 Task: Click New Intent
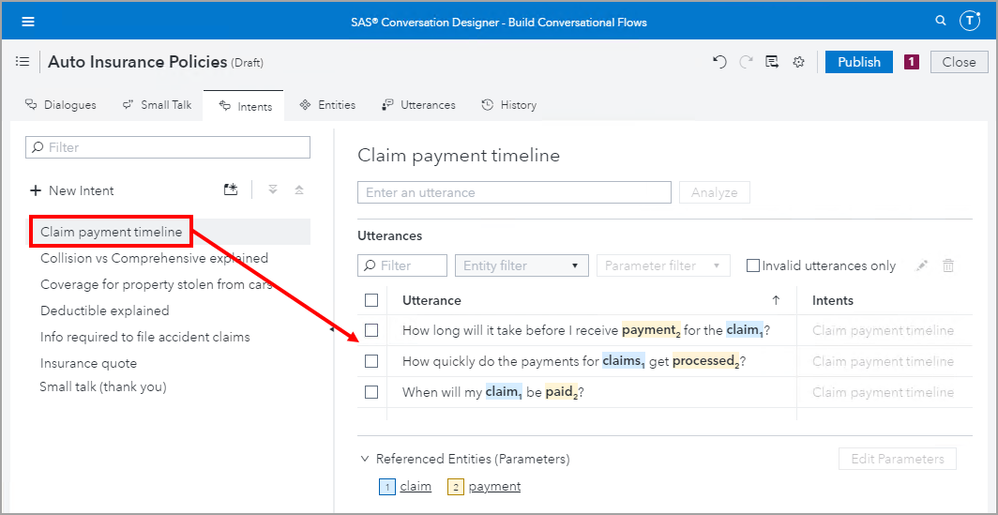tap(73, 190)
